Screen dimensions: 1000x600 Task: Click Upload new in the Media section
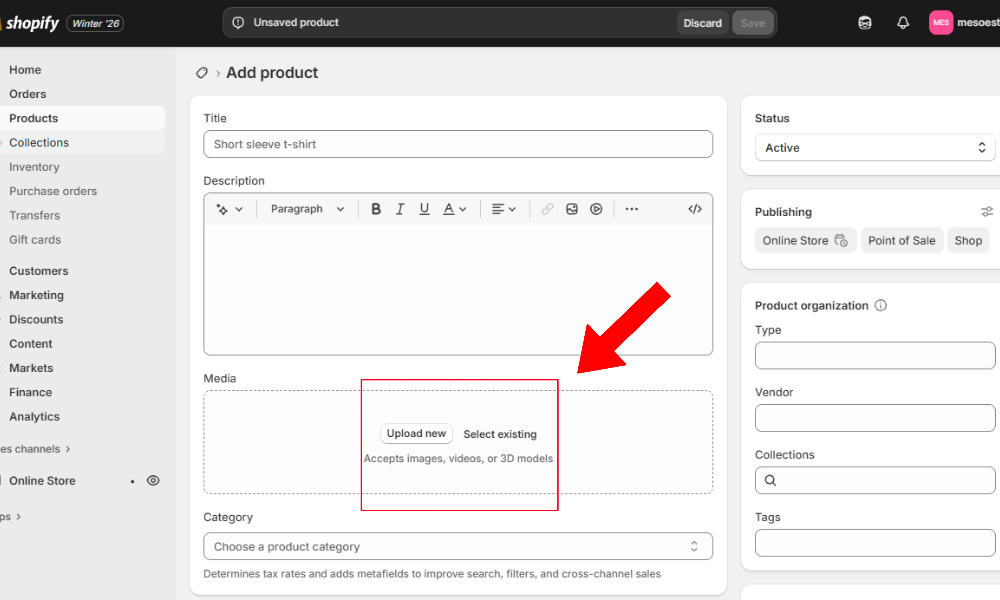416,433
